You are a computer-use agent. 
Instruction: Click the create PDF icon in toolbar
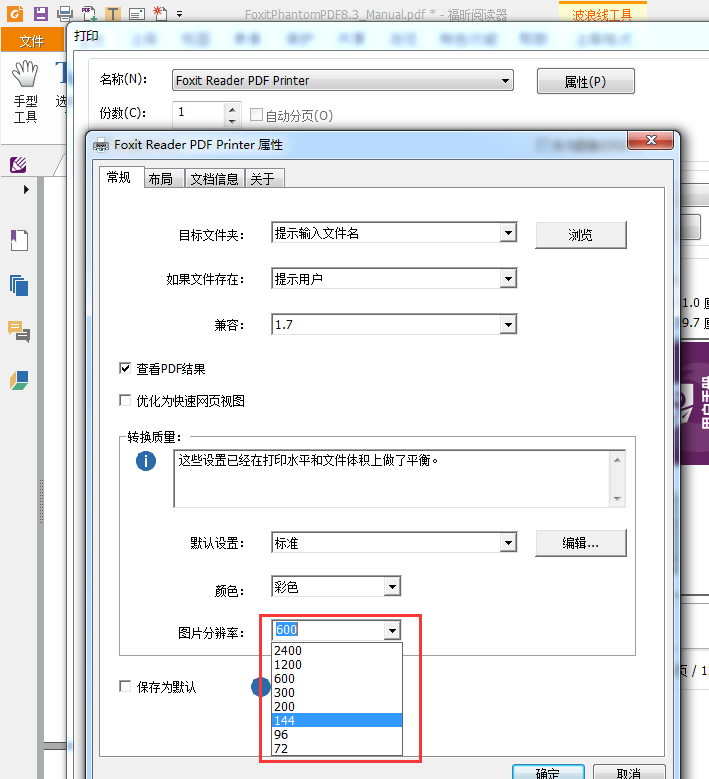click(x=89, y=14)
